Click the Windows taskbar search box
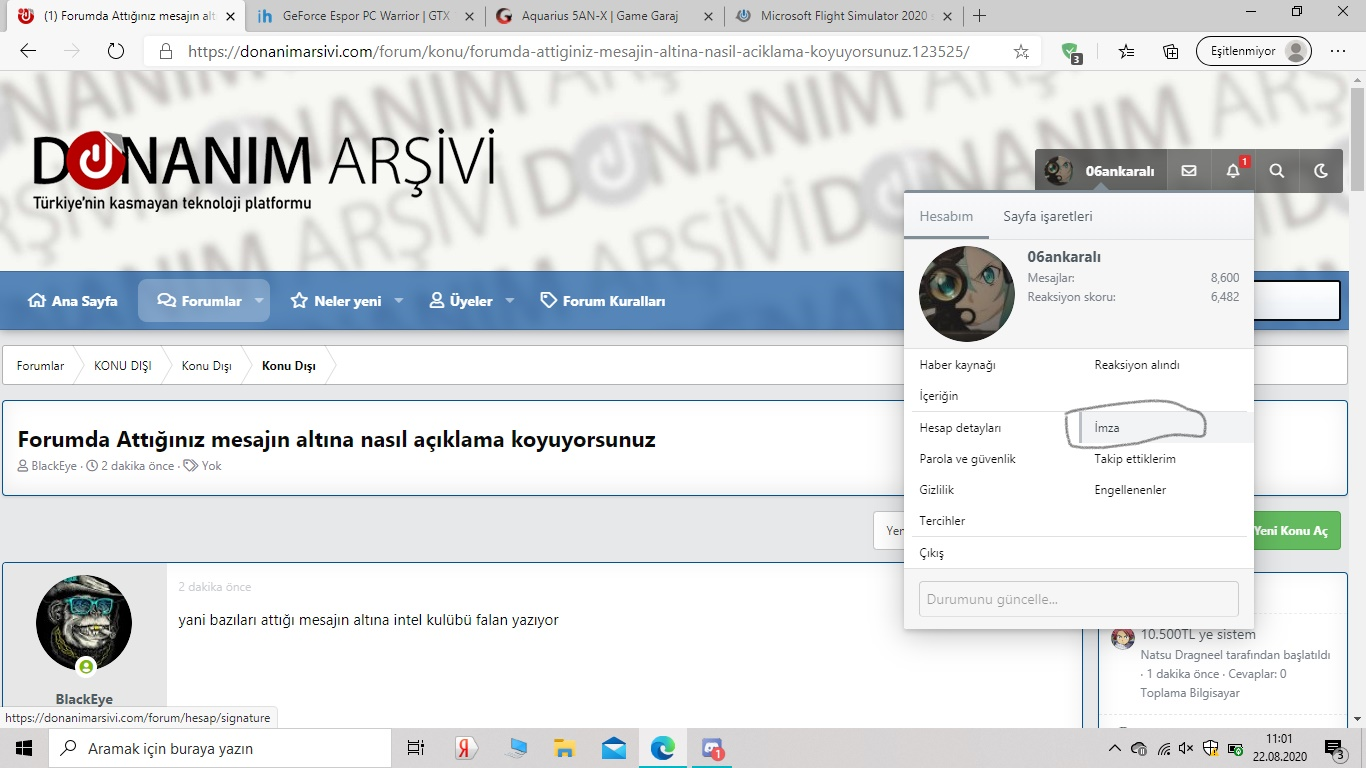The height and width of the screenshot is (768, 1366). coord(220,748)
